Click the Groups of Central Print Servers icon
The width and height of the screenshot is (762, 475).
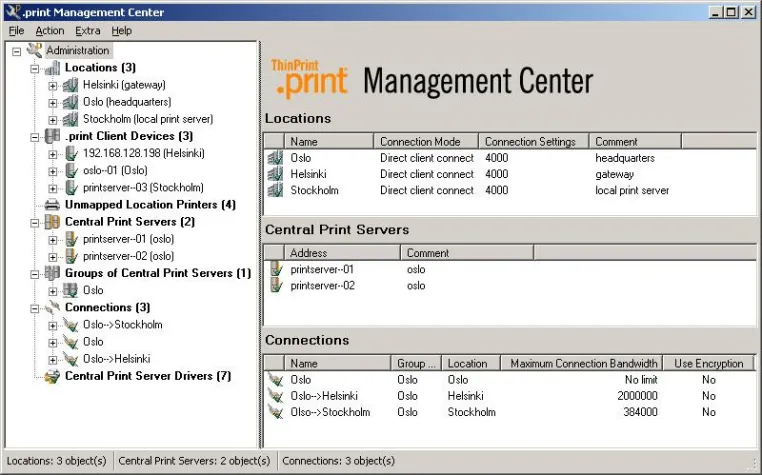(52, 273)
